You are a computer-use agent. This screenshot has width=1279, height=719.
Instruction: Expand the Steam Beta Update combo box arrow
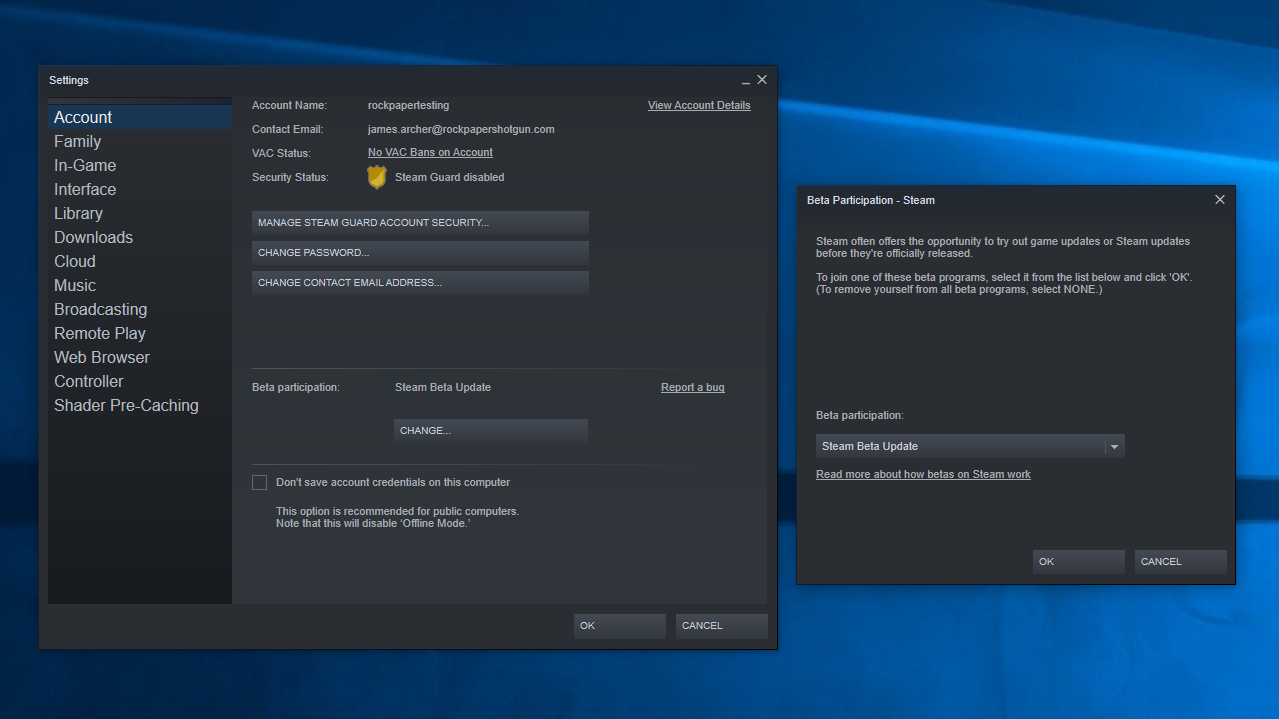pyautogui.click(x=1113, y=445)
